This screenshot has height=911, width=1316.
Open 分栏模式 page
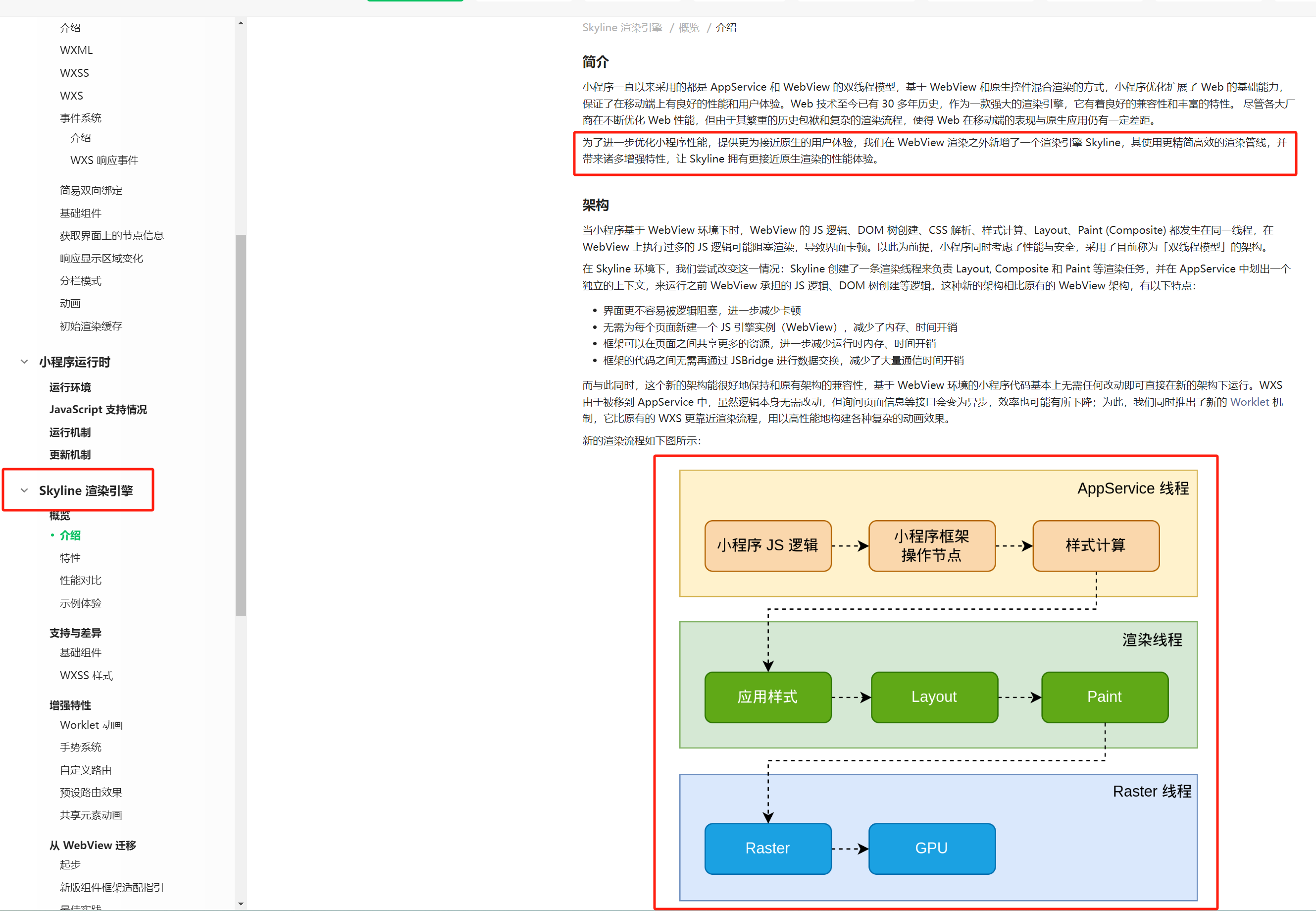coord(80,281)
